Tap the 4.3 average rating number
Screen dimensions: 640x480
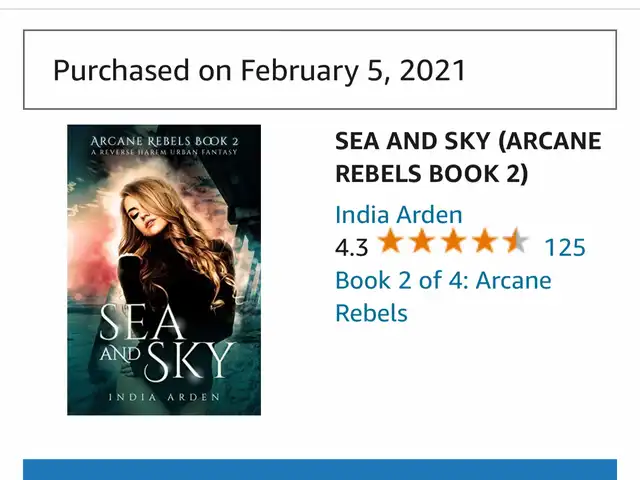coord(352,246)
